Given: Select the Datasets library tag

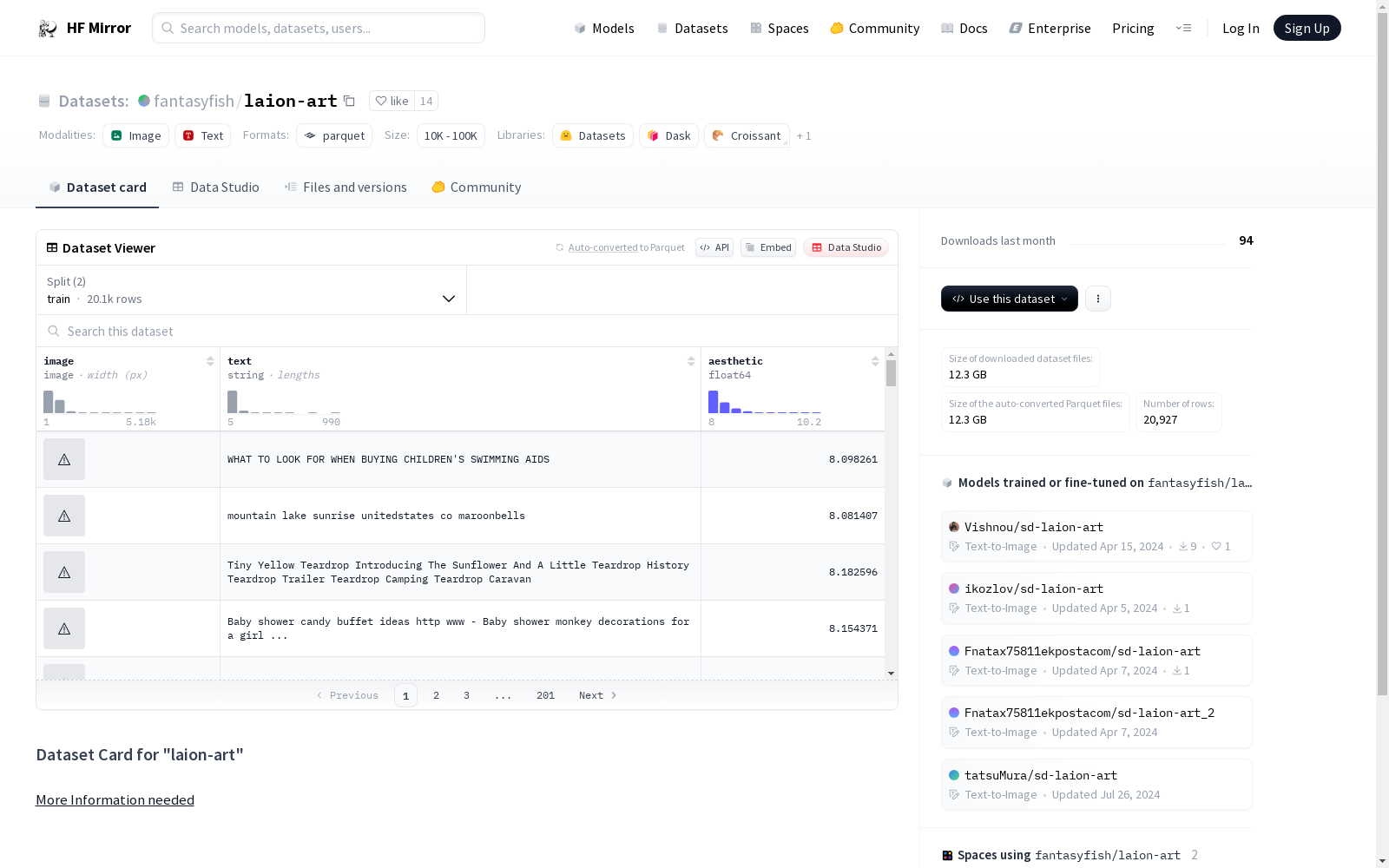Looking at the screenshot, I should [593, 135].
